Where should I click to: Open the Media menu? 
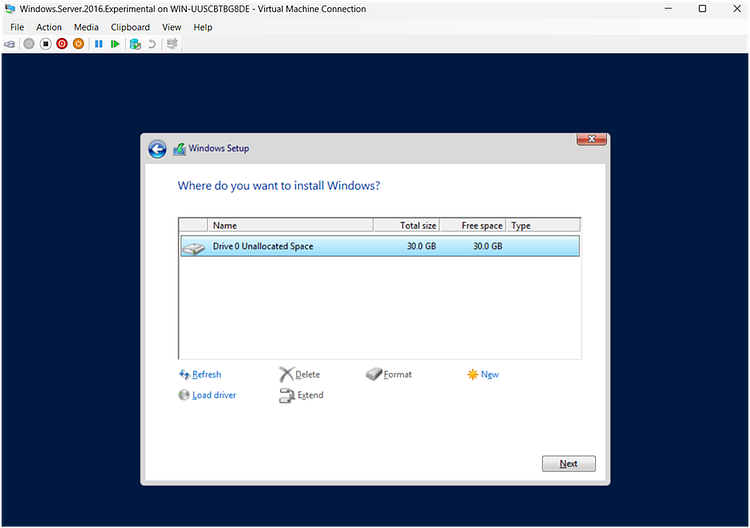[x=86, y=27]
